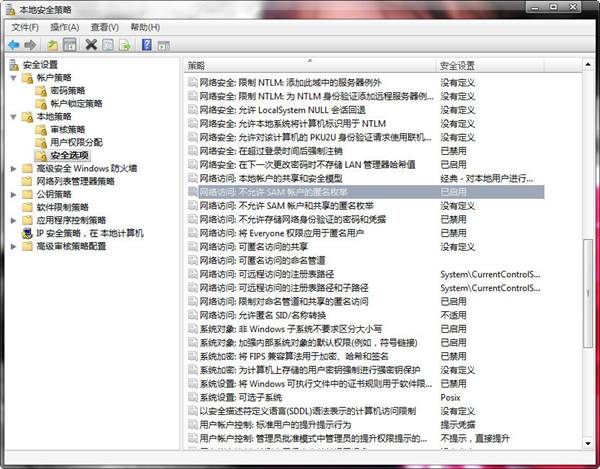This screenshot has width=600, height=469.
Task: Close the 本地安全策略 window
Action: [573, 7]
